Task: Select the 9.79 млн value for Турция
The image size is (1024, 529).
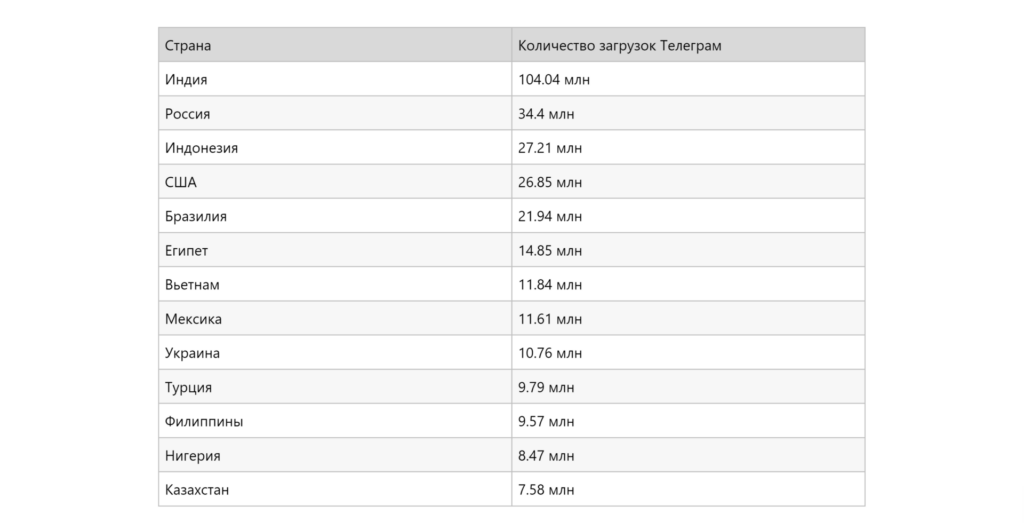Action: pyautogui.click(x=546, y=387)
